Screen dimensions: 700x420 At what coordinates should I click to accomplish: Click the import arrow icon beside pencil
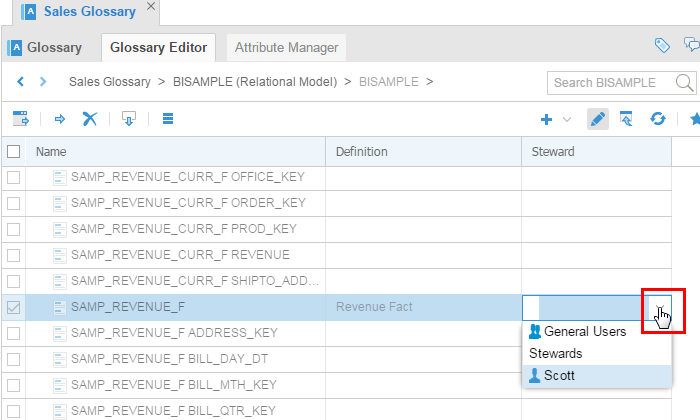[626, 119]
